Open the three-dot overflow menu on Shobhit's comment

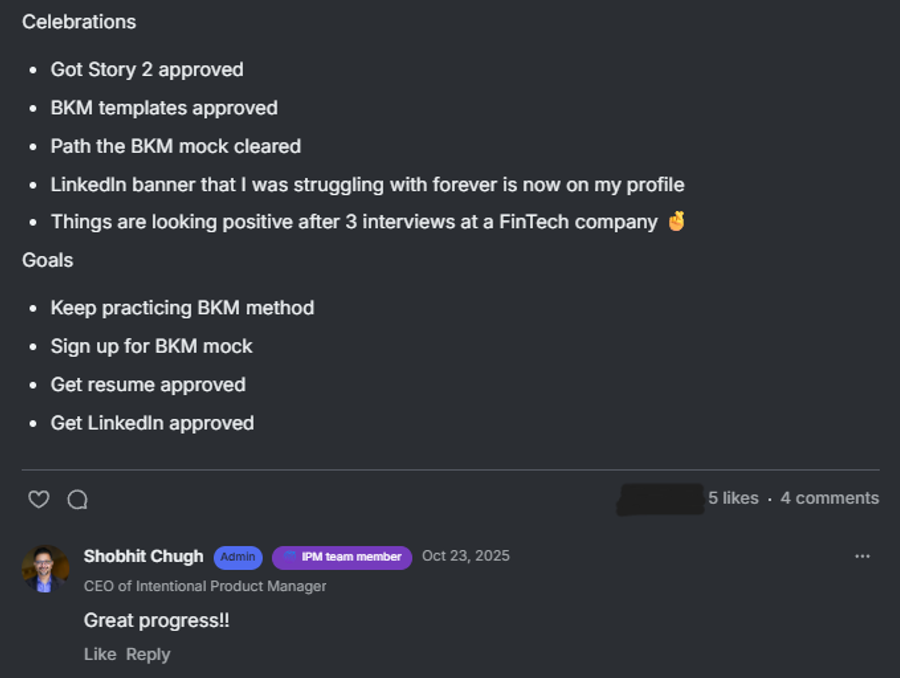(x=862, y=556)
